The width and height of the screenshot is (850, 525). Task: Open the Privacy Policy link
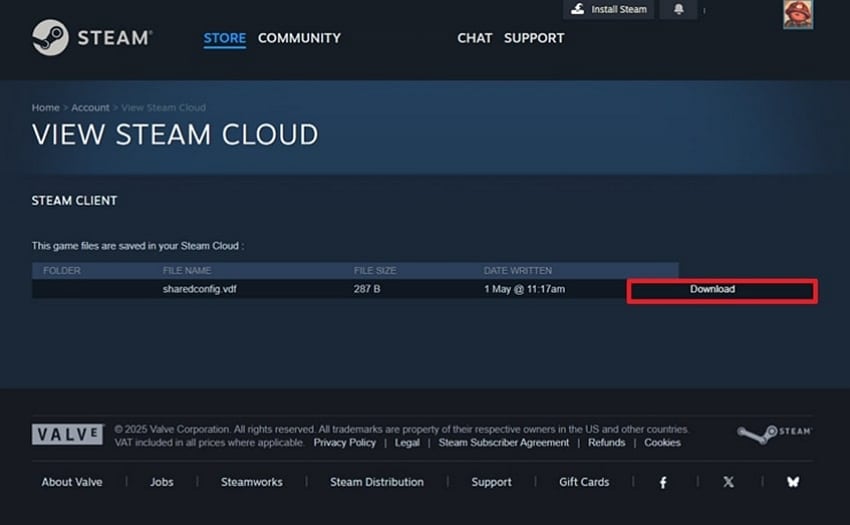(344, 443)
